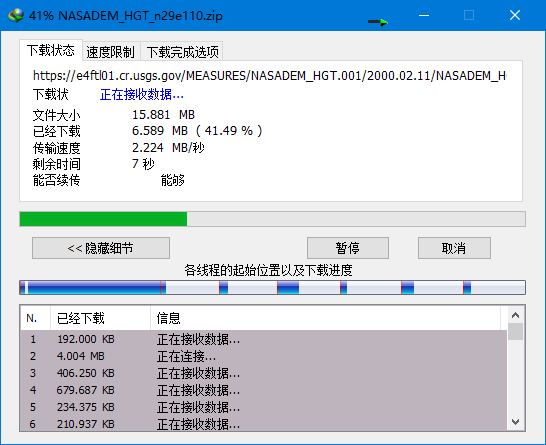Minimize the download window
Screen dimensions: 546x445
(x=424, y=15)
